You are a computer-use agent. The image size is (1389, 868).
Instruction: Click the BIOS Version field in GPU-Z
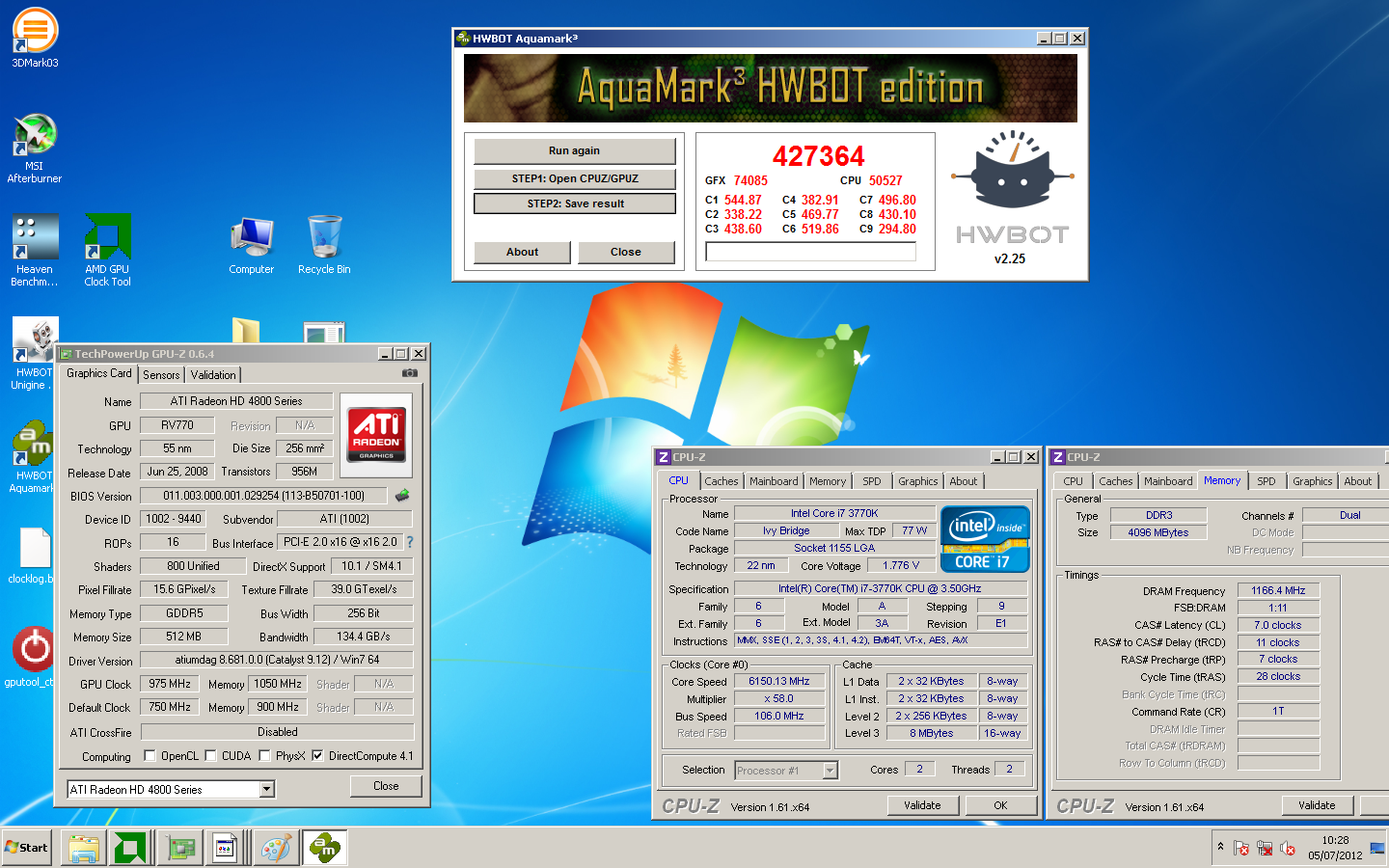click(263, 496)
